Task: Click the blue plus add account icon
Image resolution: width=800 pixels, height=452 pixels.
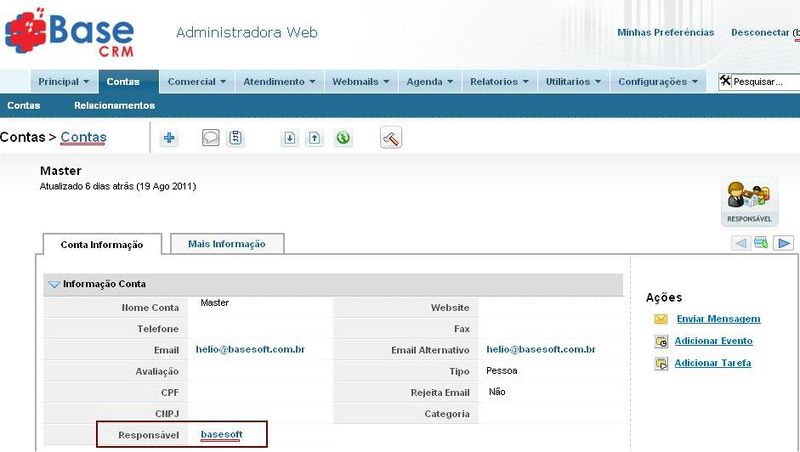Action: point(169,138)
